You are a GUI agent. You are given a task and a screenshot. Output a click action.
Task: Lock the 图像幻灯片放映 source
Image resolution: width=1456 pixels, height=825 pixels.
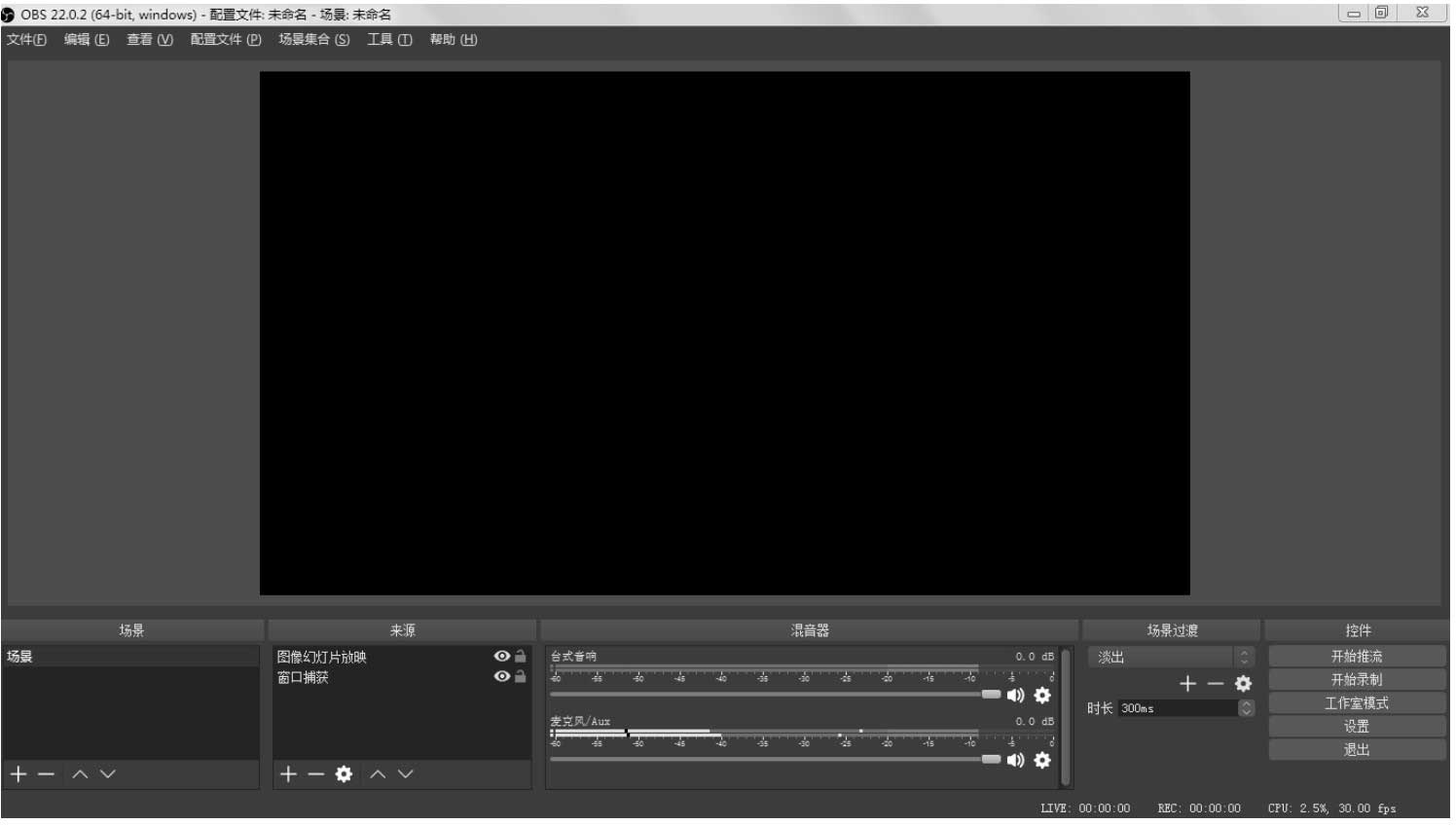click(521, 657)
